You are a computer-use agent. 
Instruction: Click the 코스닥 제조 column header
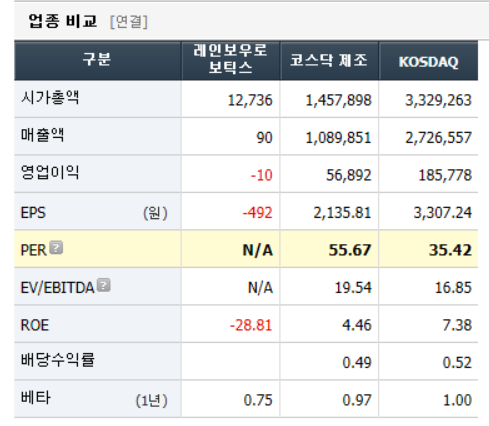point(329,60)
